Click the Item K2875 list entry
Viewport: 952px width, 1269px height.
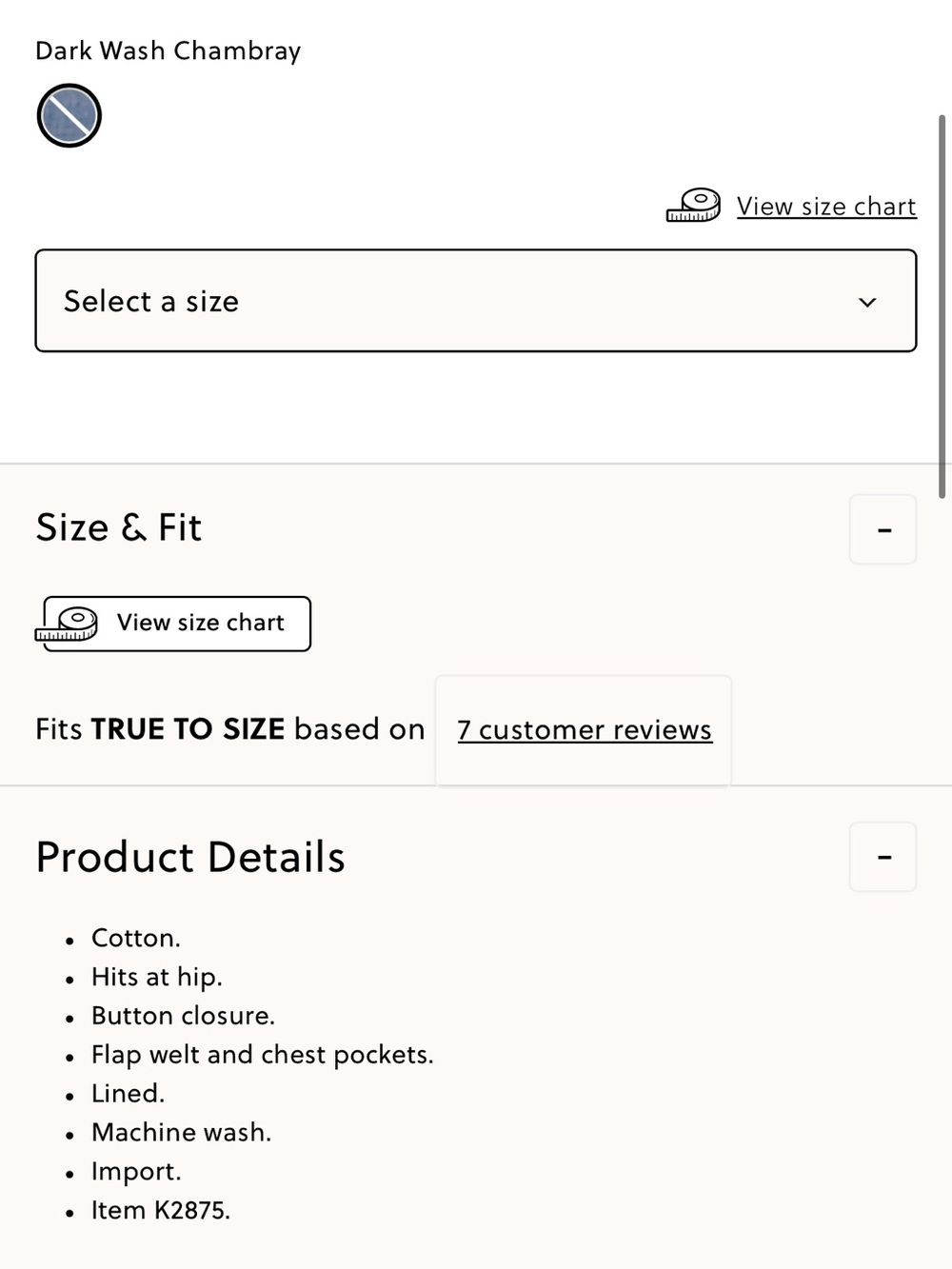(x=161, y=1210)
